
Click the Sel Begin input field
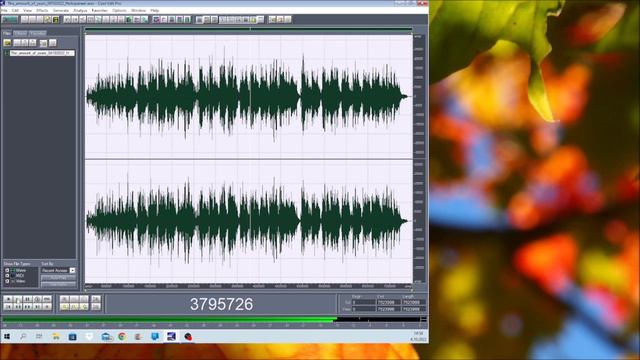click(x=363, y=302)
